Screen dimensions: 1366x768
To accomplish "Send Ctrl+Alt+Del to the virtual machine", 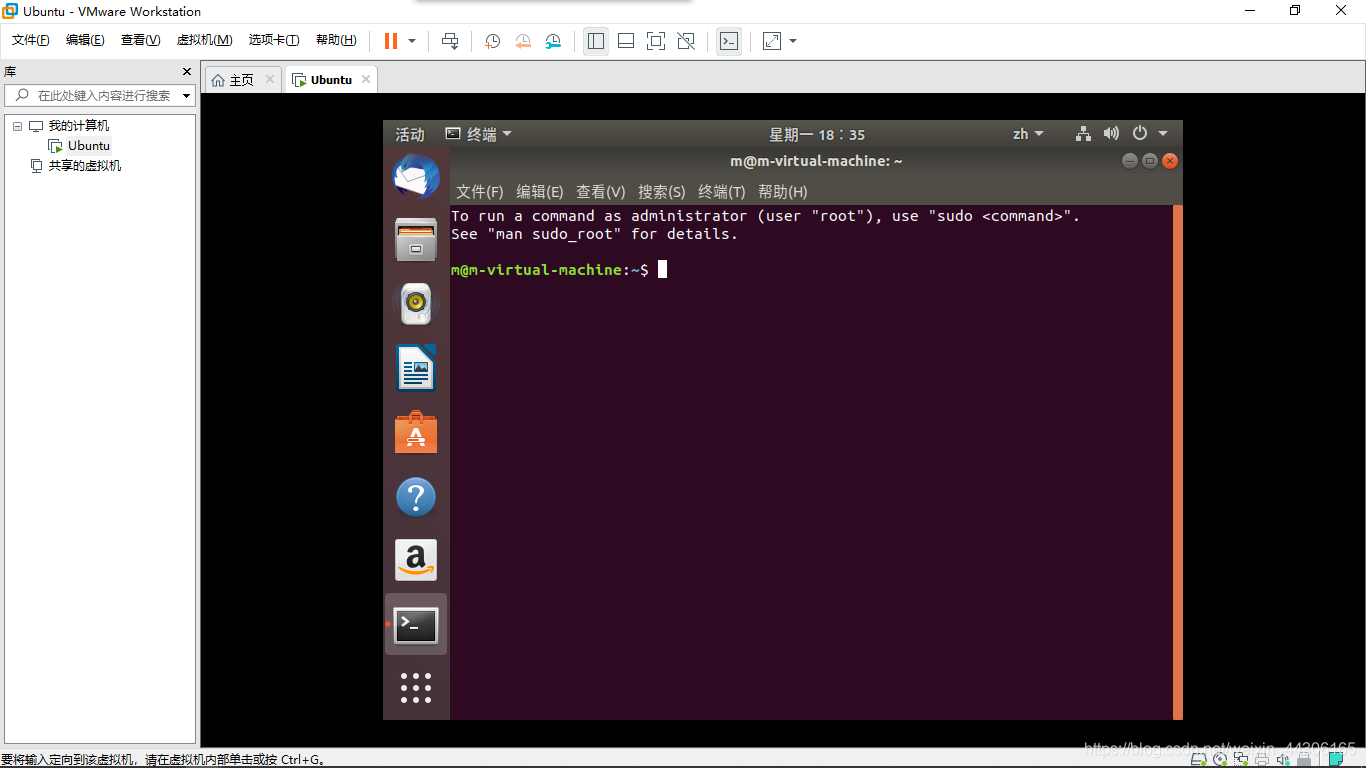I will [x=450, y=41].
